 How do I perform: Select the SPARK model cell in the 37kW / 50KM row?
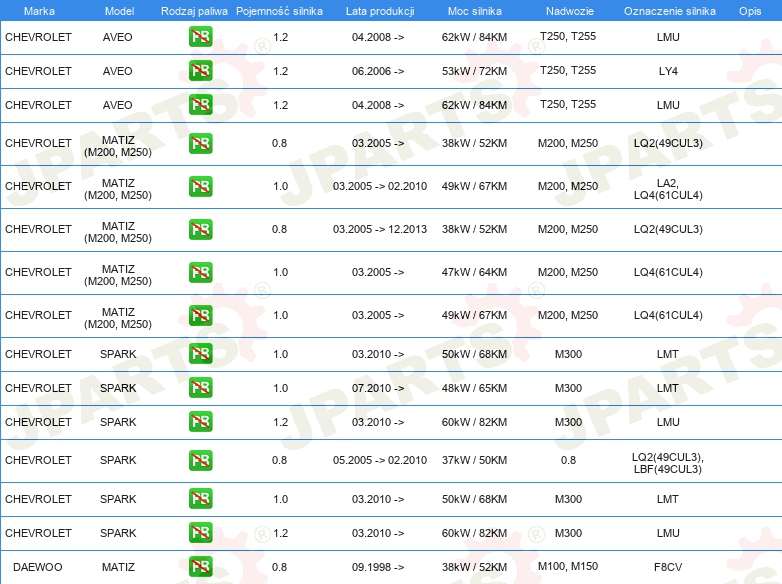pos(118,460)
